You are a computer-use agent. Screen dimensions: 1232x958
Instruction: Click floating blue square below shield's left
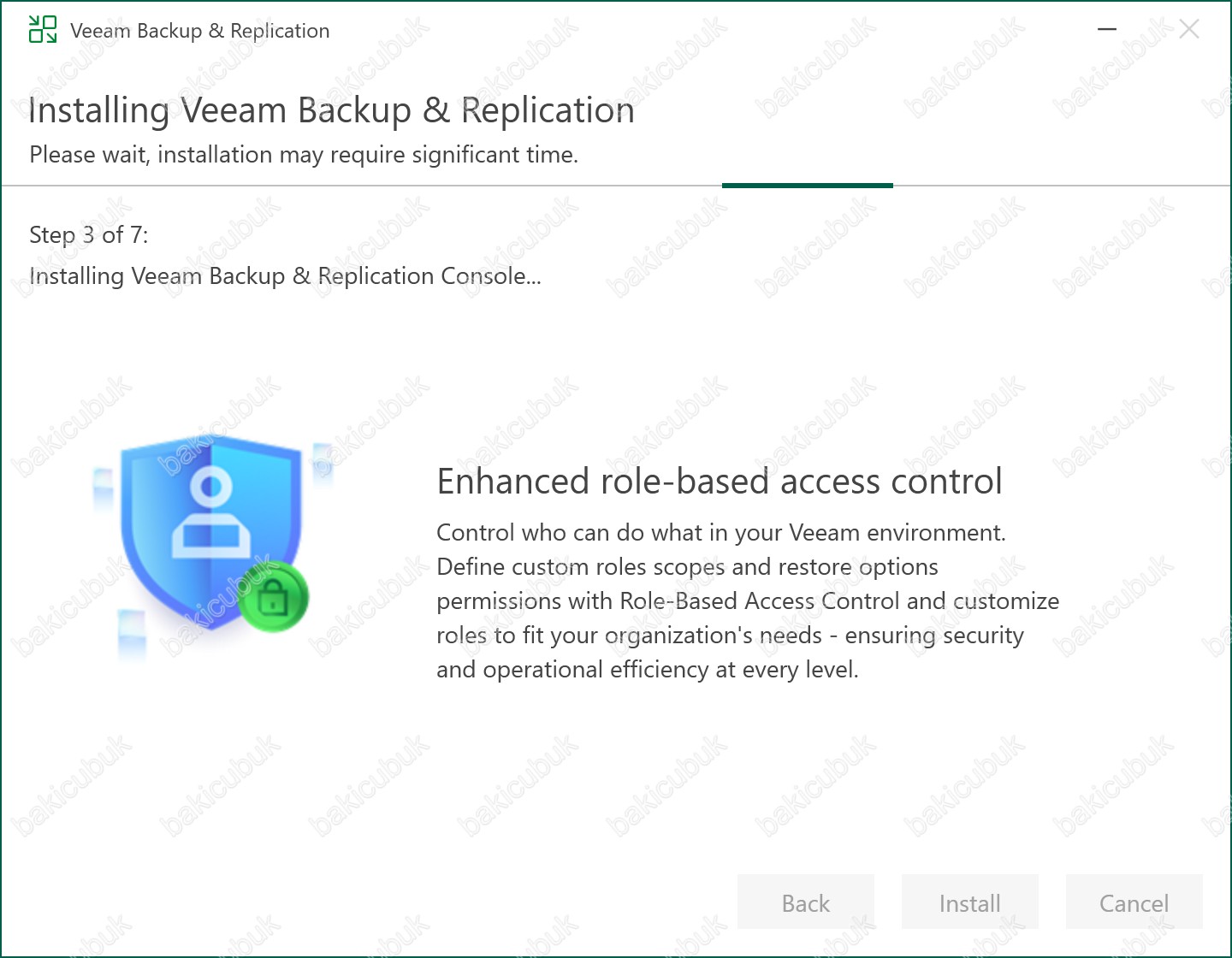(x=131, y=631)
